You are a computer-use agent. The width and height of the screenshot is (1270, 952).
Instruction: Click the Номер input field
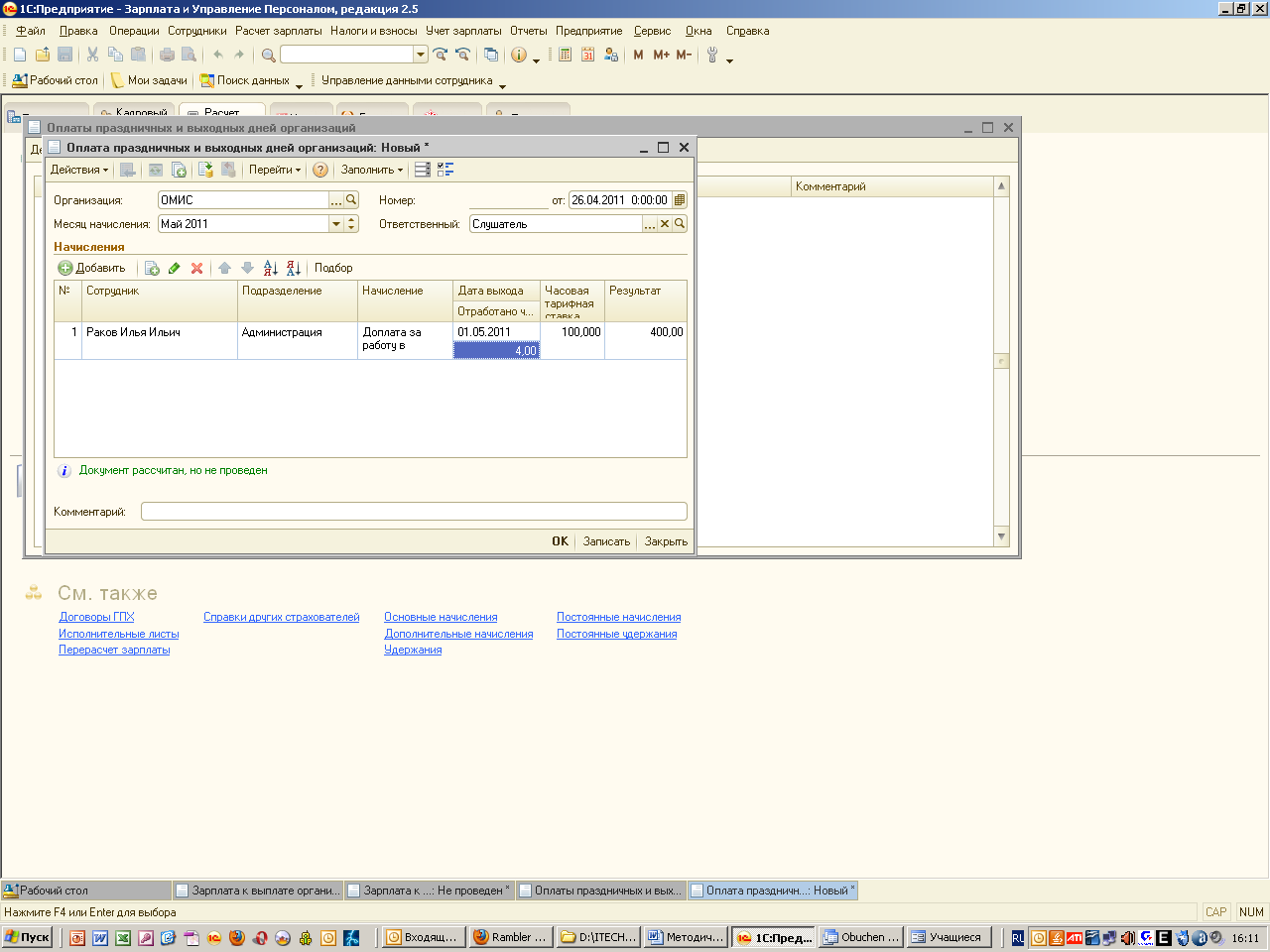508,199
